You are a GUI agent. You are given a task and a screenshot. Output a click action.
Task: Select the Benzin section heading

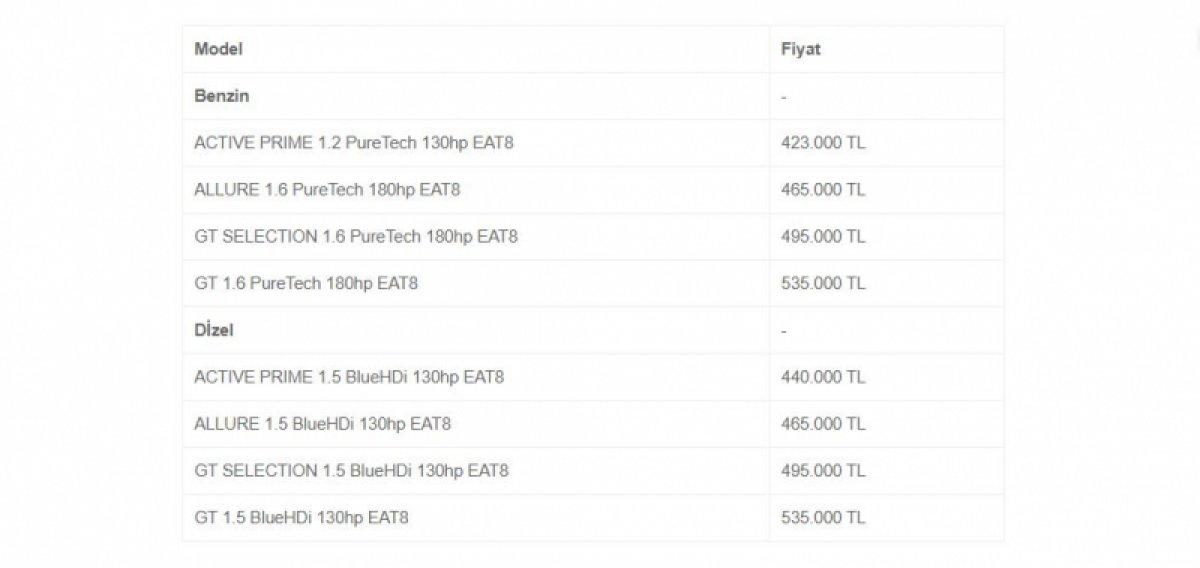tap(222, 96)
